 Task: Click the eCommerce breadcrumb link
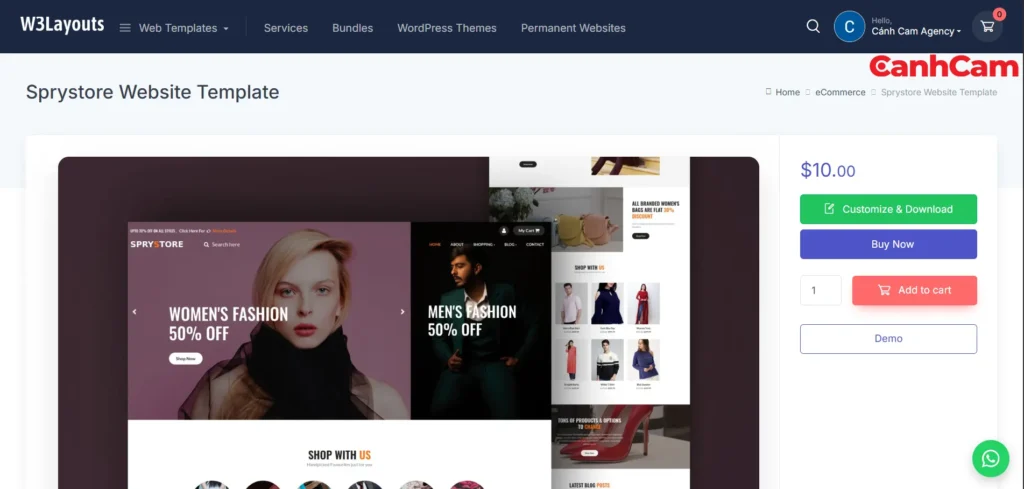click(840, 92)
